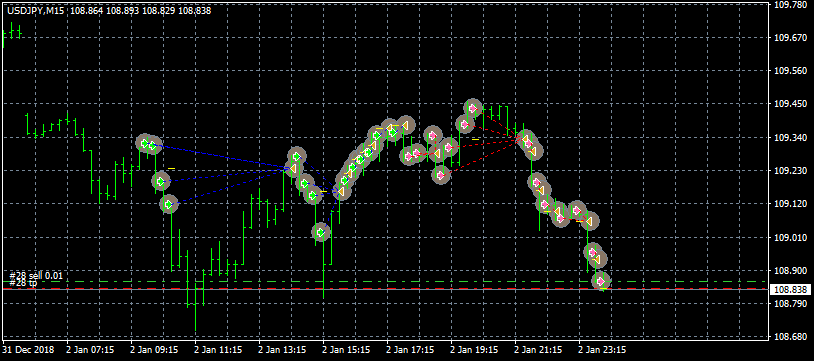Select the highest pink sell arrow near 109.450

472,109
